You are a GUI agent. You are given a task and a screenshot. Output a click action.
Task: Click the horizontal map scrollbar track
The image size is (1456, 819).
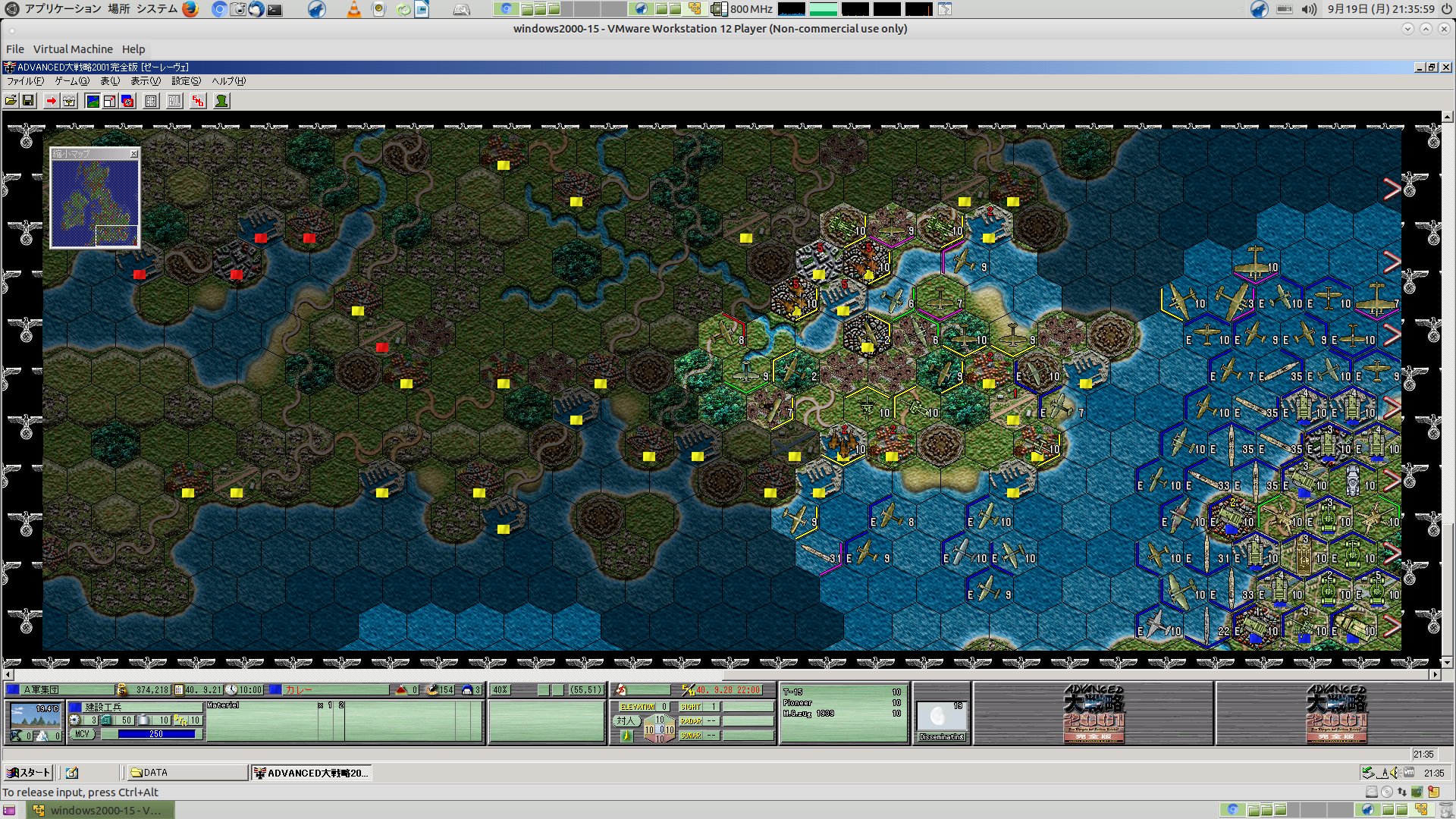tap(722, 674)
